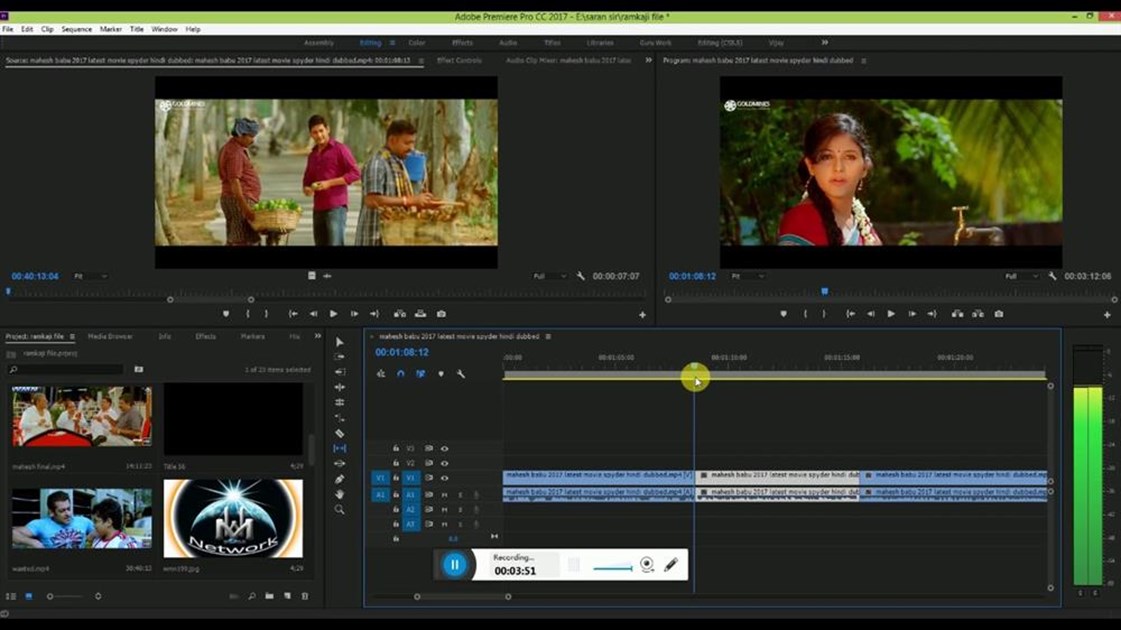Select the Pen tool
The width and height of the screenshot is (1121, 630).
pos(340,479)
